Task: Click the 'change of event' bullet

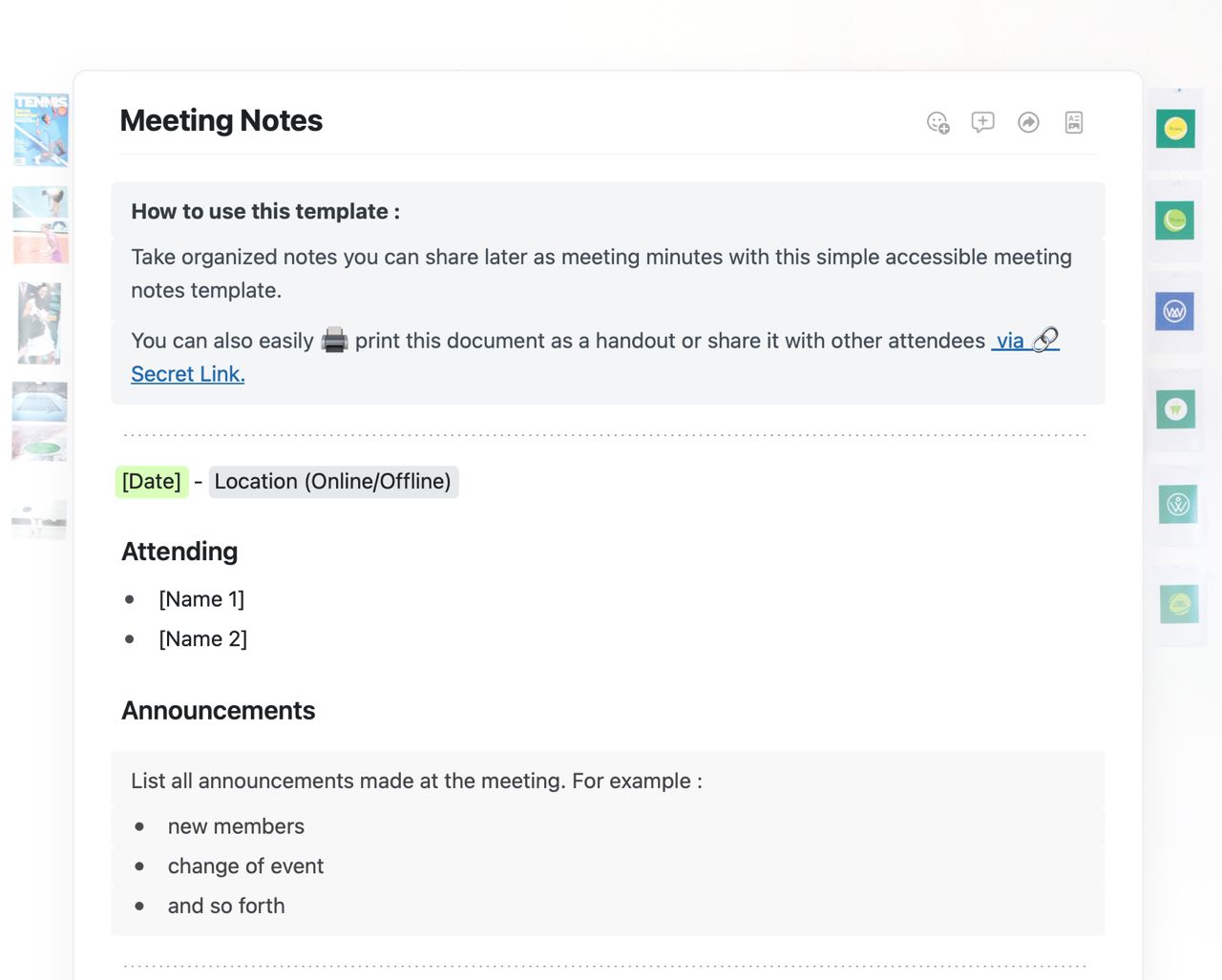Action: tap(245, 866)
